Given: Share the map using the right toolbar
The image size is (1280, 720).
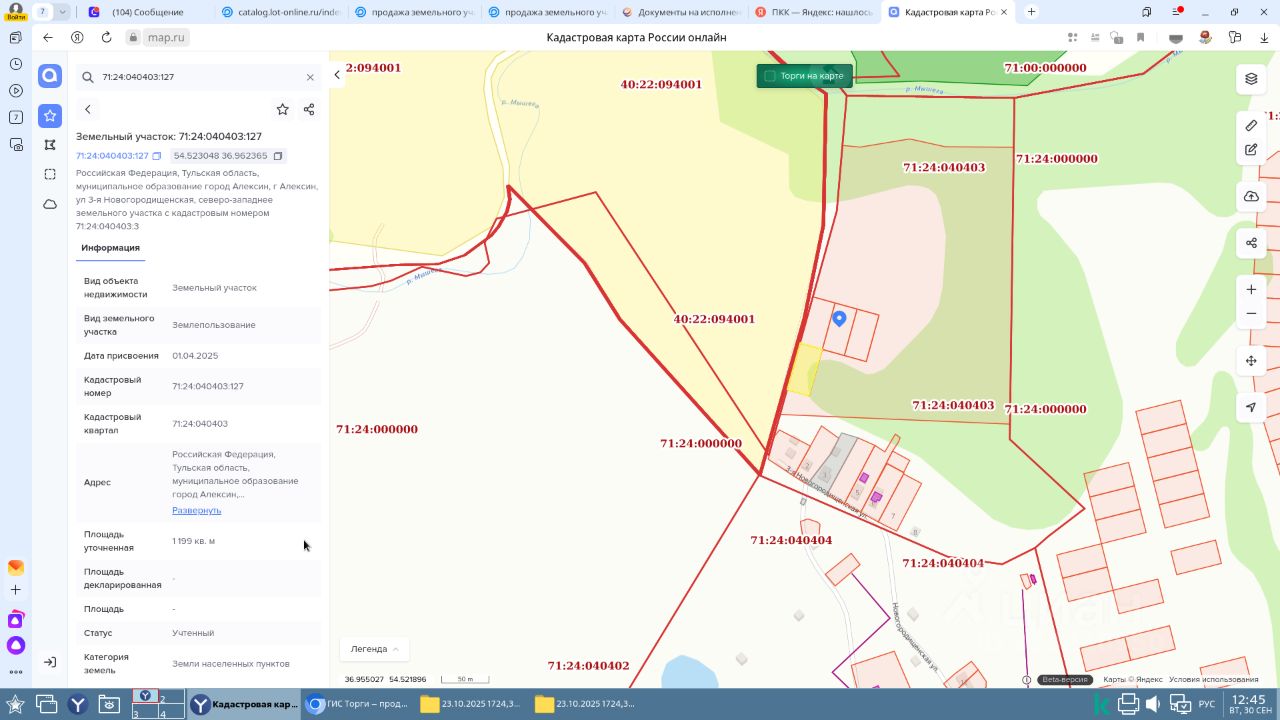Looking at the screenshot, I should click(x=1251, y=243).
